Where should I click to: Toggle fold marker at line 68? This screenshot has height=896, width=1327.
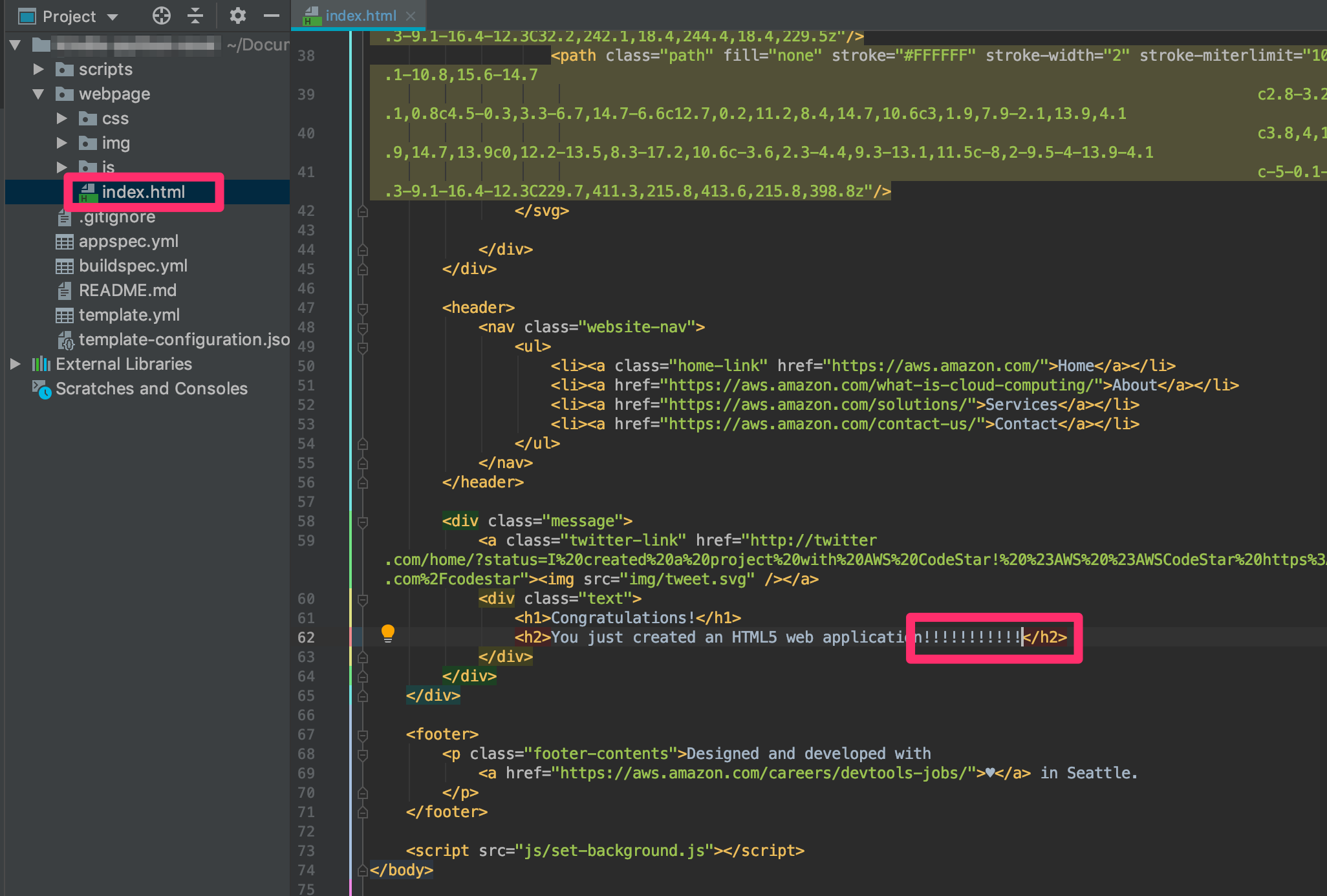point(363,754)
